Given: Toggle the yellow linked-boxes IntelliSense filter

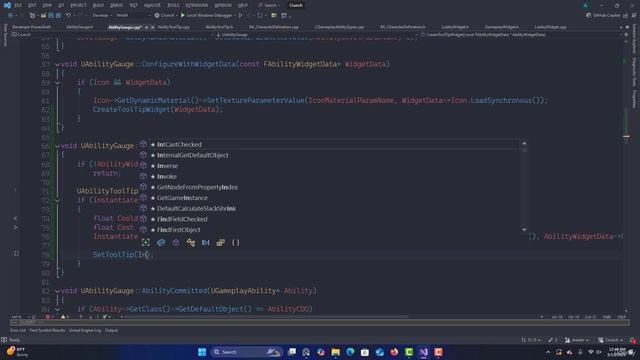Looking at the screenshot, I should 191,242.
